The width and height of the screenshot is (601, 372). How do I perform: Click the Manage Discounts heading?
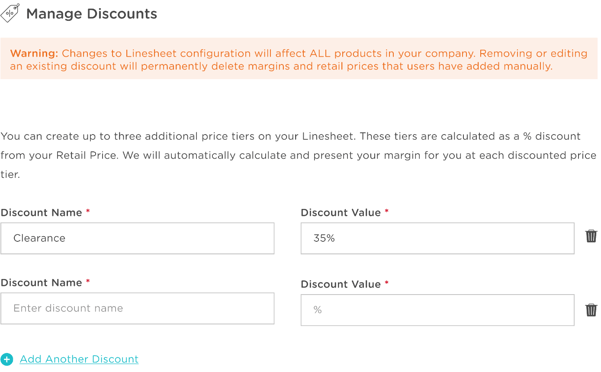click(92, 14)
